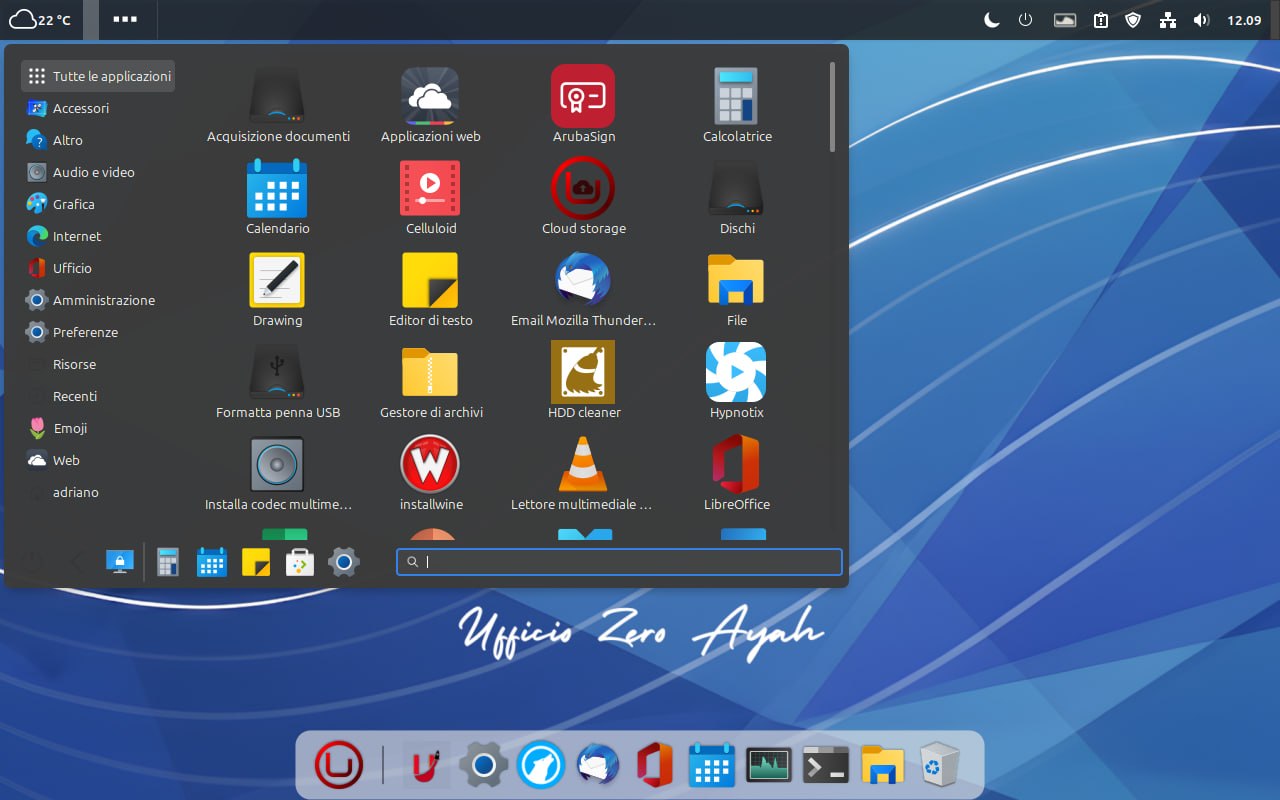Open the Applicazioni web launcher
The image size is (1280, 800).
pos(430,106)
